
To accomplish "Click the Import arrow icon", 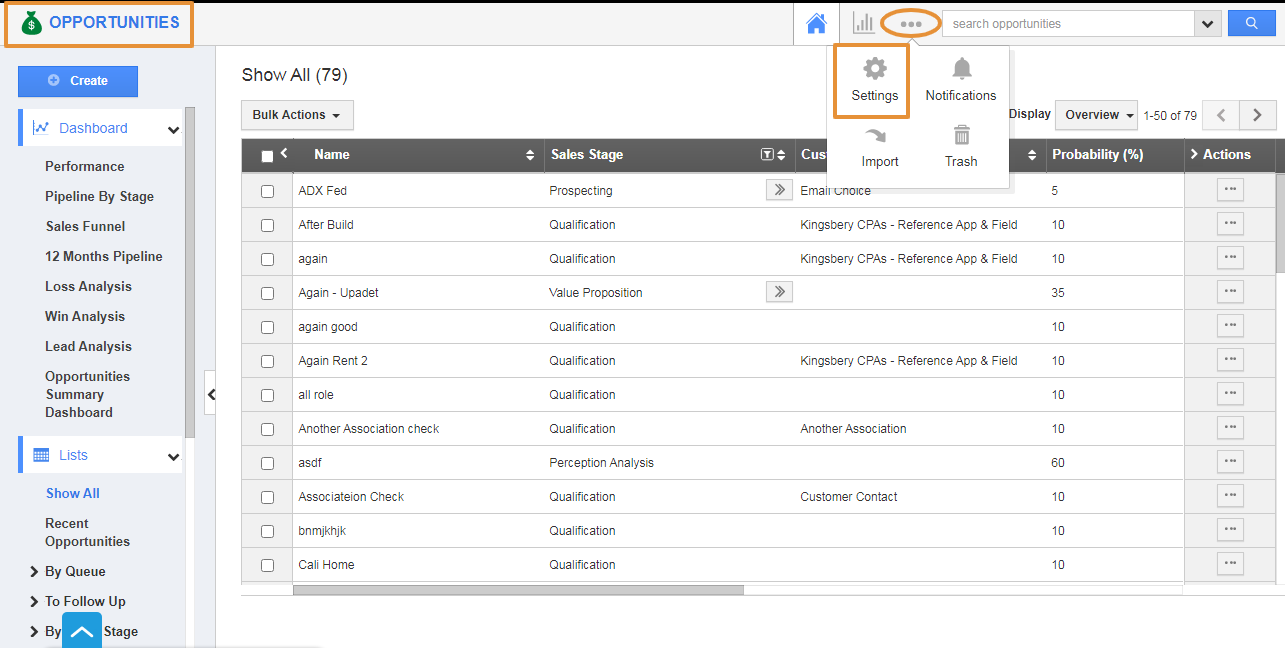I will [875, 136].
